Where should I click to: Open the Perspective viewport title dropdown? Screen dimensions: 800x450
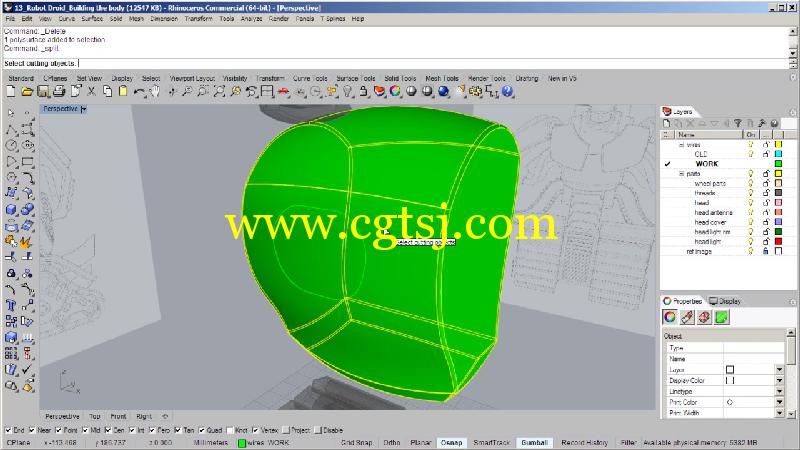pos(84,109)
